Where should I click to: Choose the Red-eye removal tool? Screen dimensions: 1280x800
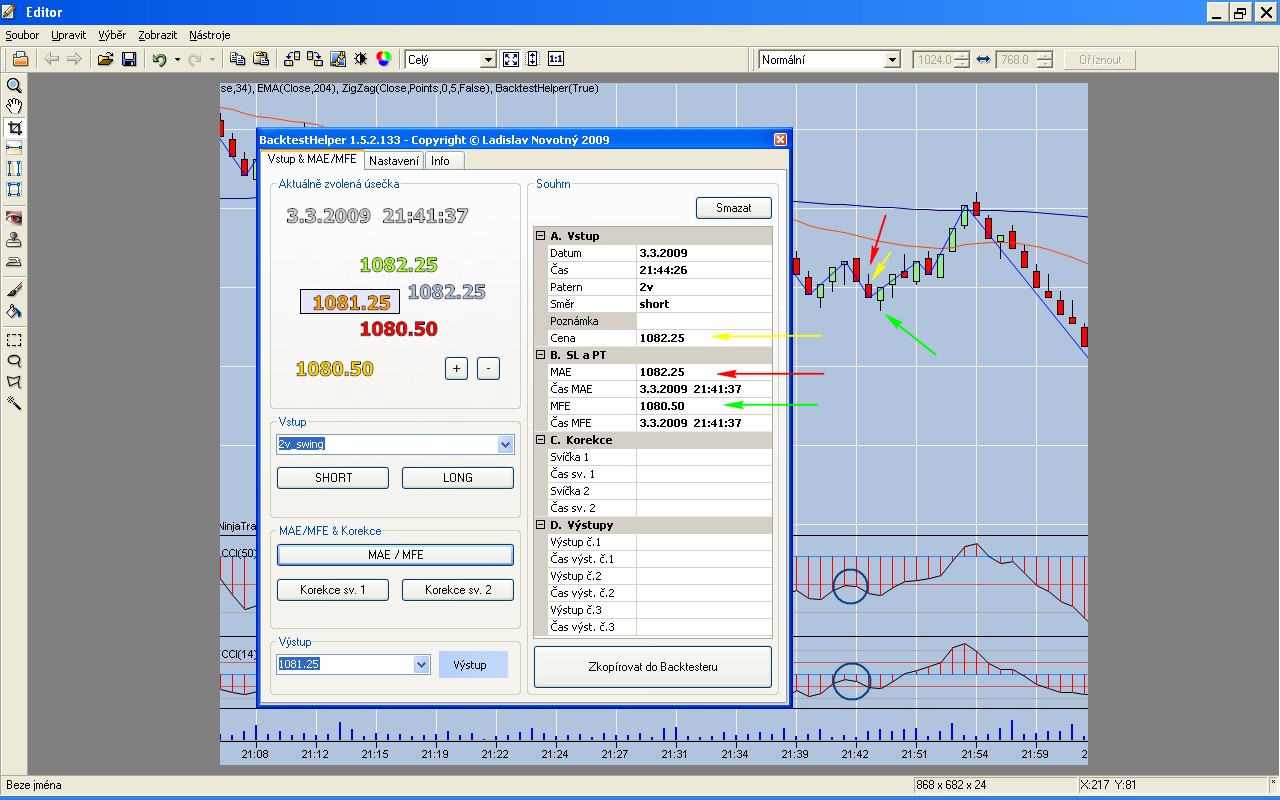pyautogui.click(x=14, y=219)
